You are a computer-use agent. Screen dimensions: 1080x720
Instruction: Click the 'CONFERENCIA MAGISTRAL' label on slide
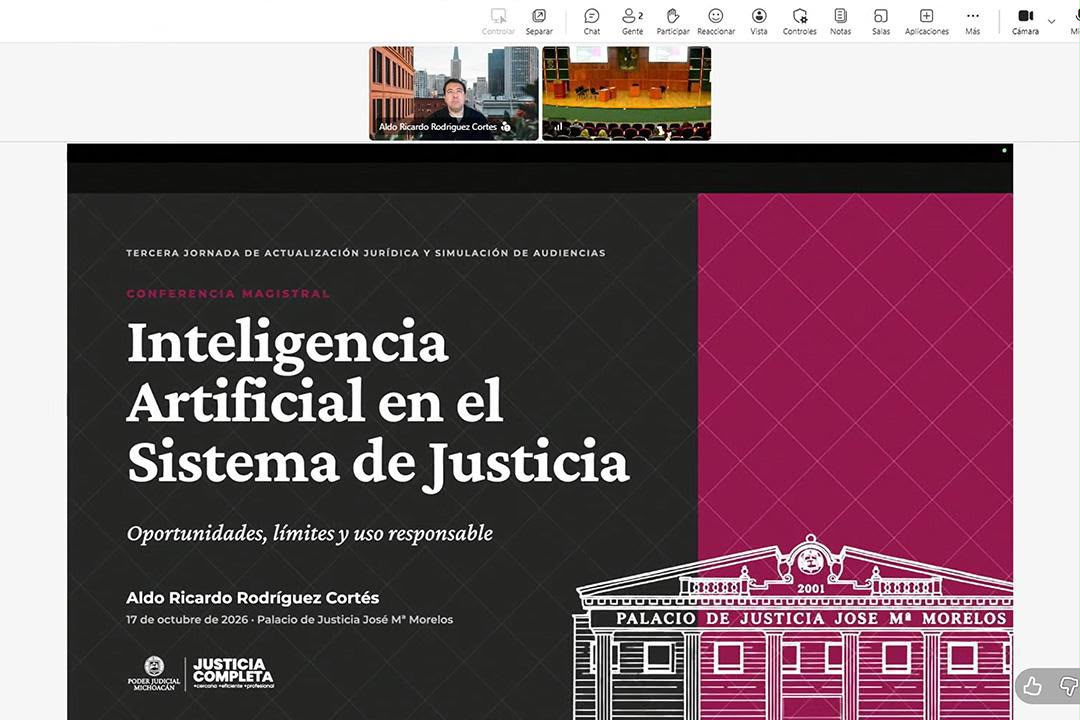[x=228, y=294]
